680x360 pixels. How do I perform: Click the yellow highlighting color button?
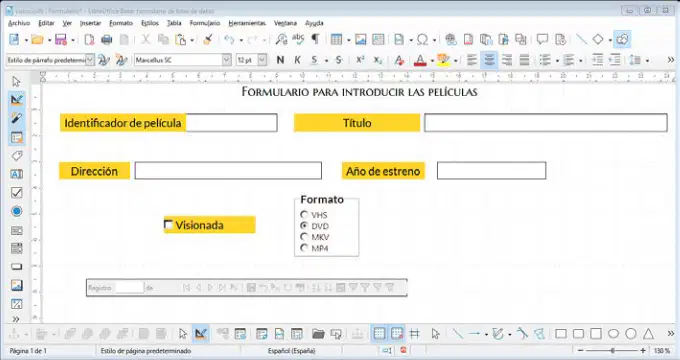(443, 60)
